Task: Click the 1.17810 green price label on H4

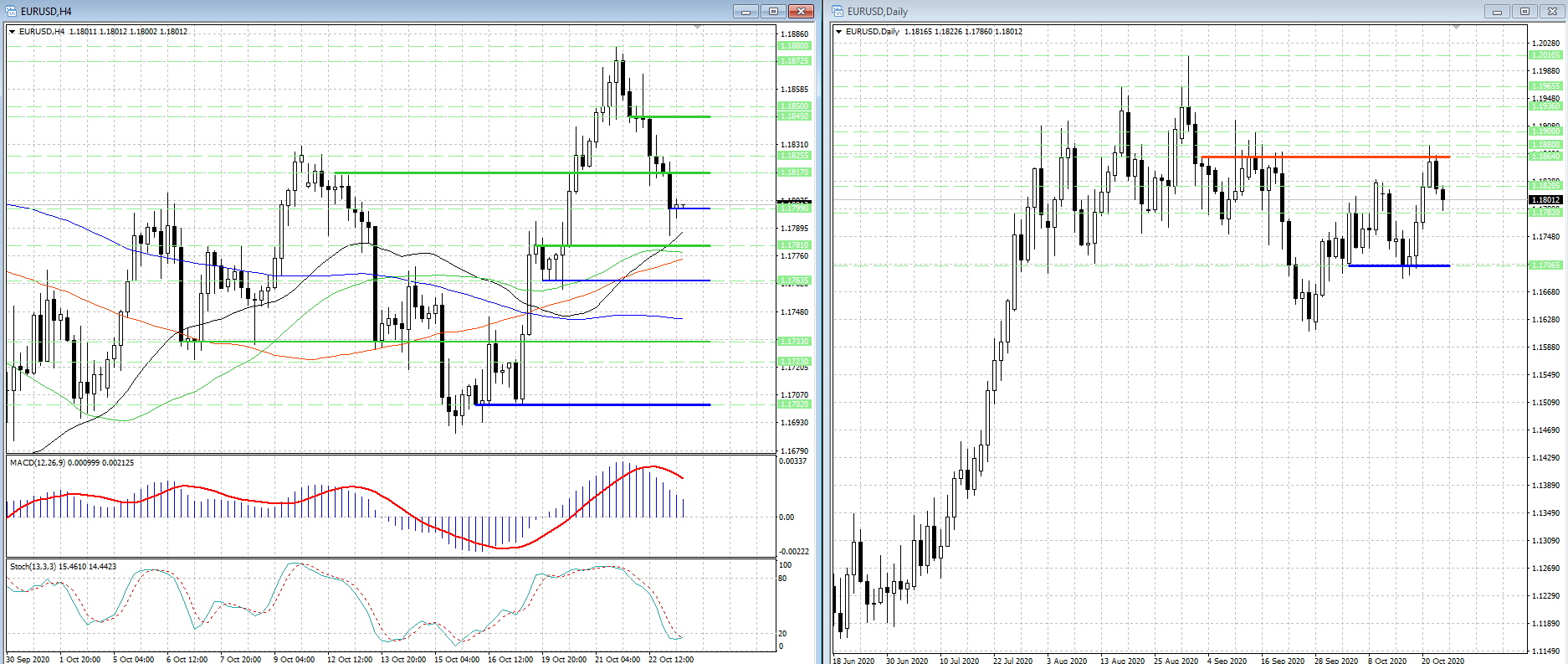Action: click(794, 245)
